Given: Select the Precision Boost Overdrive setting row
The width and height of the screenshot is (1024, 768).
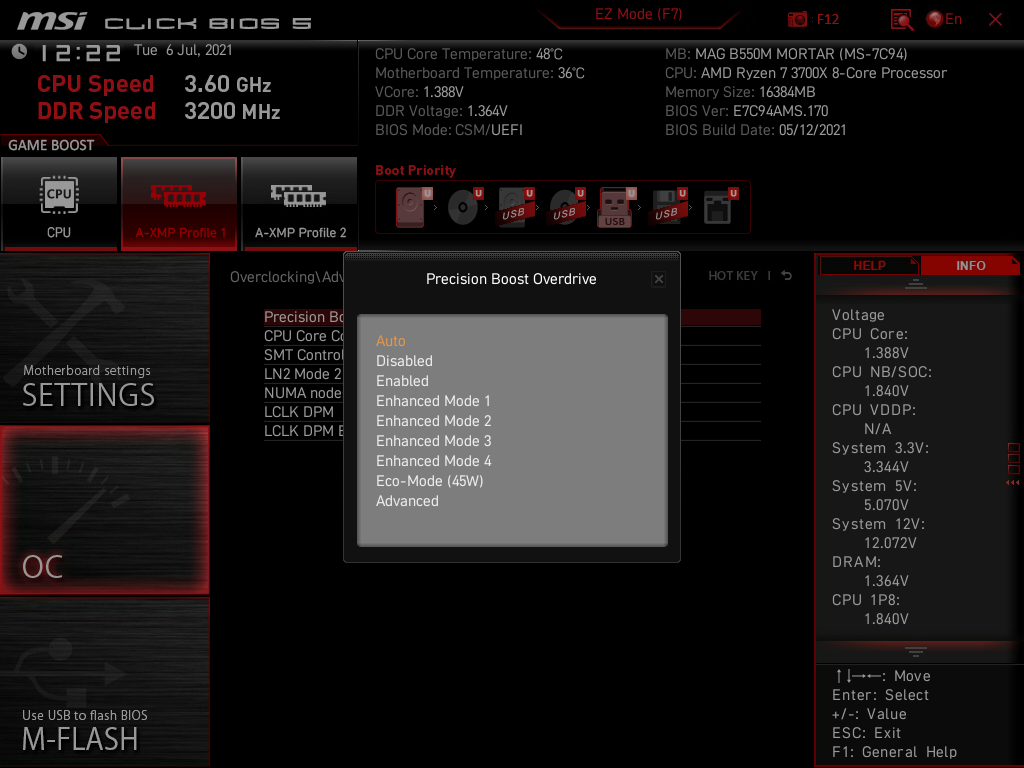Looking at the screenshot, I should (x=513, y=317).
